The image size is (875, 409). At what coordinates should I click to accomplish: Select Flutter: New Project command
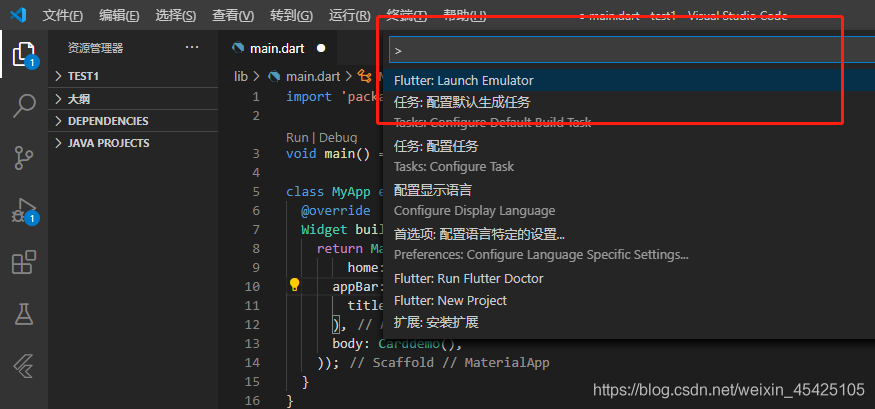click(629, 301)
